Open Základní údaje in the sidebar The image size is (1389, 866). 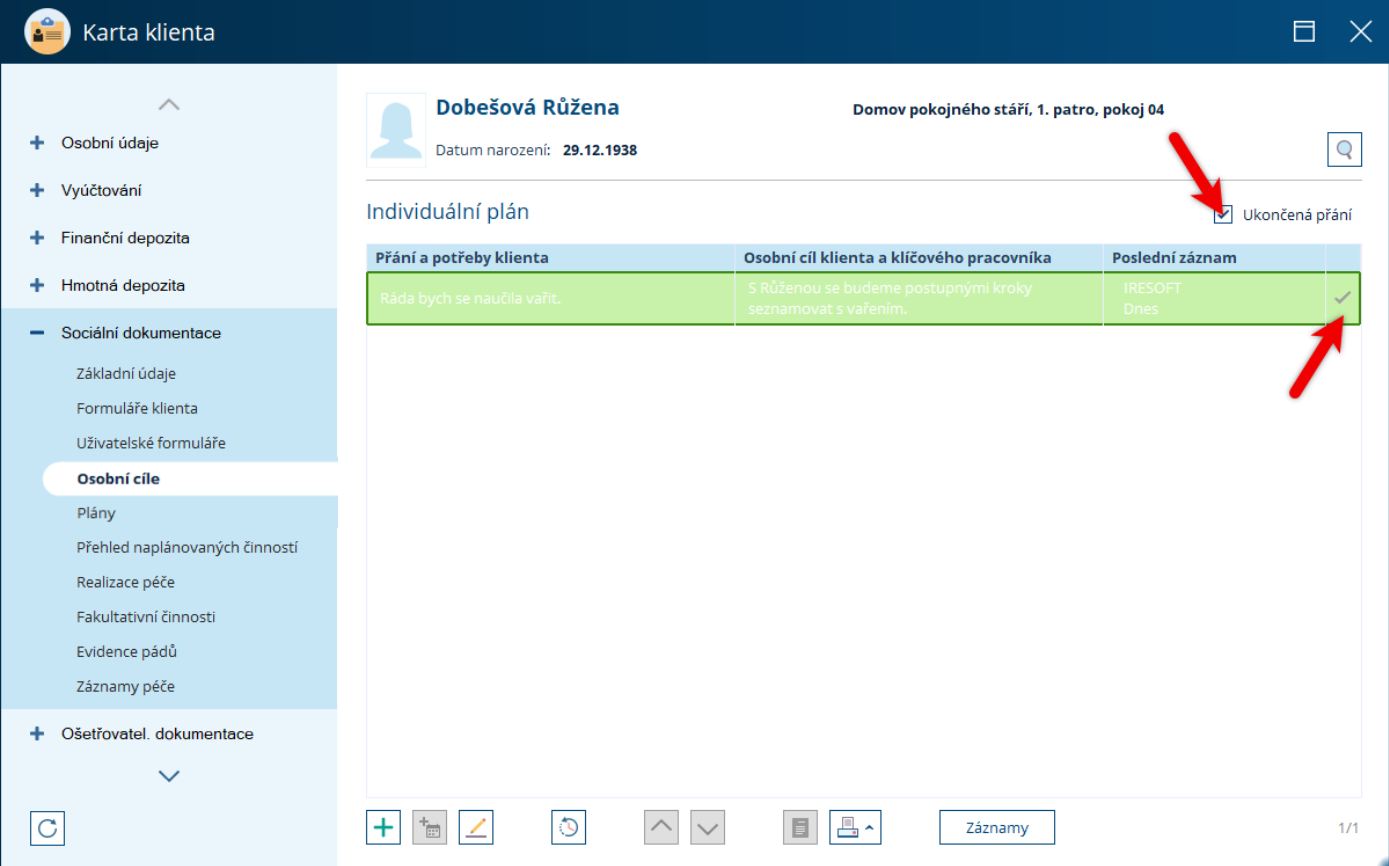(x=126, y=374)
